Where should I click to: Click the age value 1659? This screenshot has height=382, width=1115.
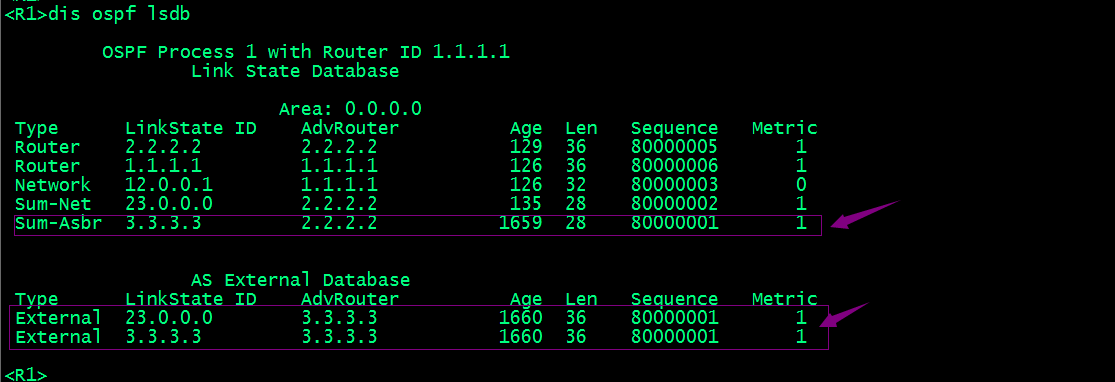point(521,223)
